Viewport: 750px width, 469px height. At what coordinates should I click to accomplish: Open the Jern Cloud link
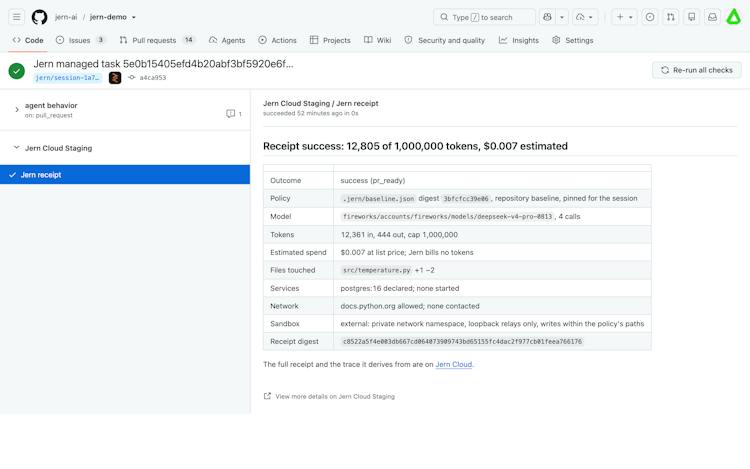pyautogui.click(x=453, y=364)
